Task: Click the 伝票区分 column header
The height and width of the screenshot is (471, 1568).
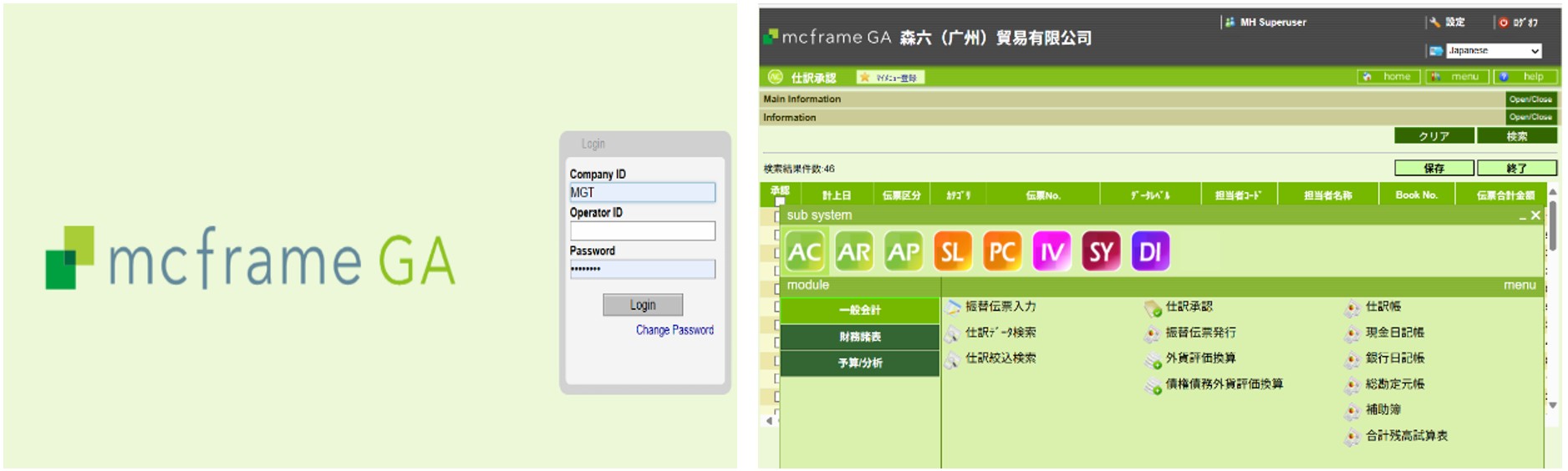Action: point(901,195)
